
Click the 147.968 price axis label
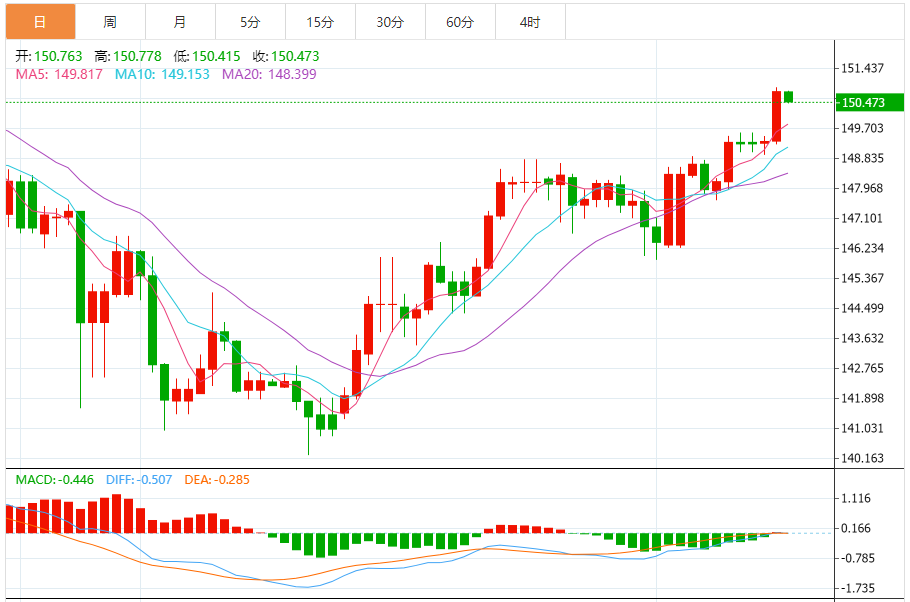pyautogui.click(x=862, y=188)
